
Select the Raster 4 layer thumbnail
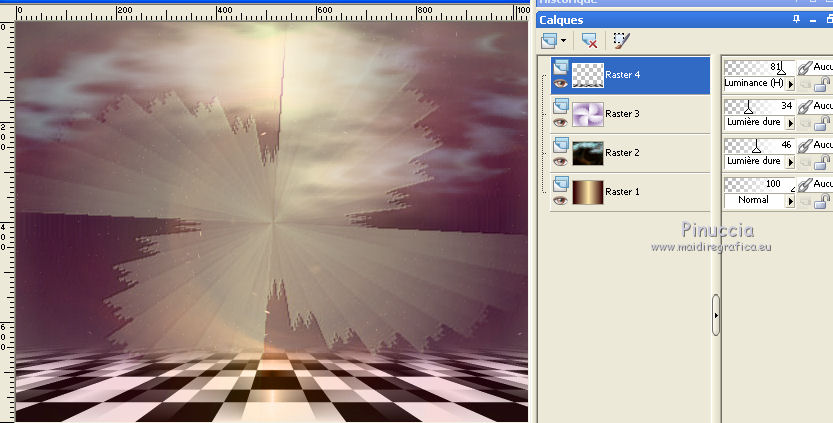588,75
